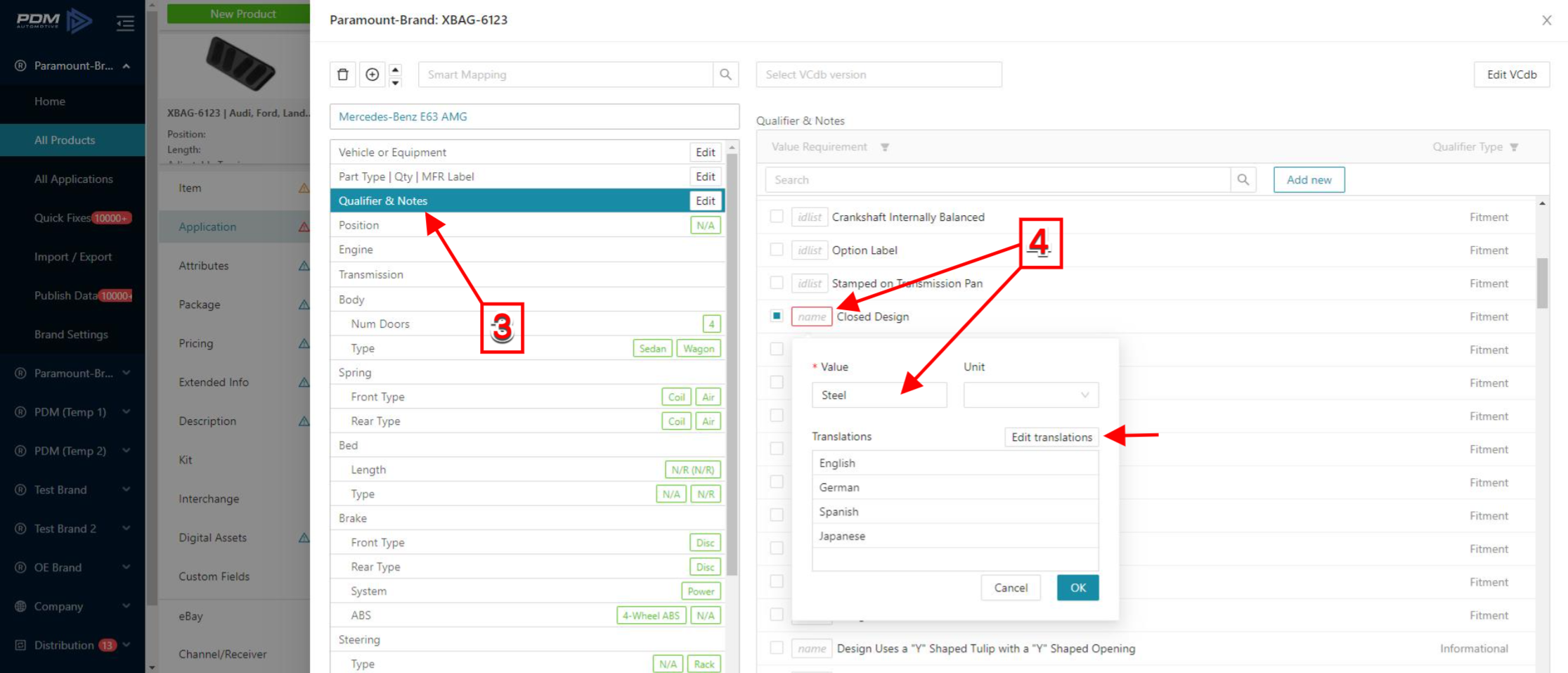Image resolution: width=1568 pixels, height=673 pixels.
Task: Click the Company globe icon
Action: pyautogui.click(x=20, y=606)
